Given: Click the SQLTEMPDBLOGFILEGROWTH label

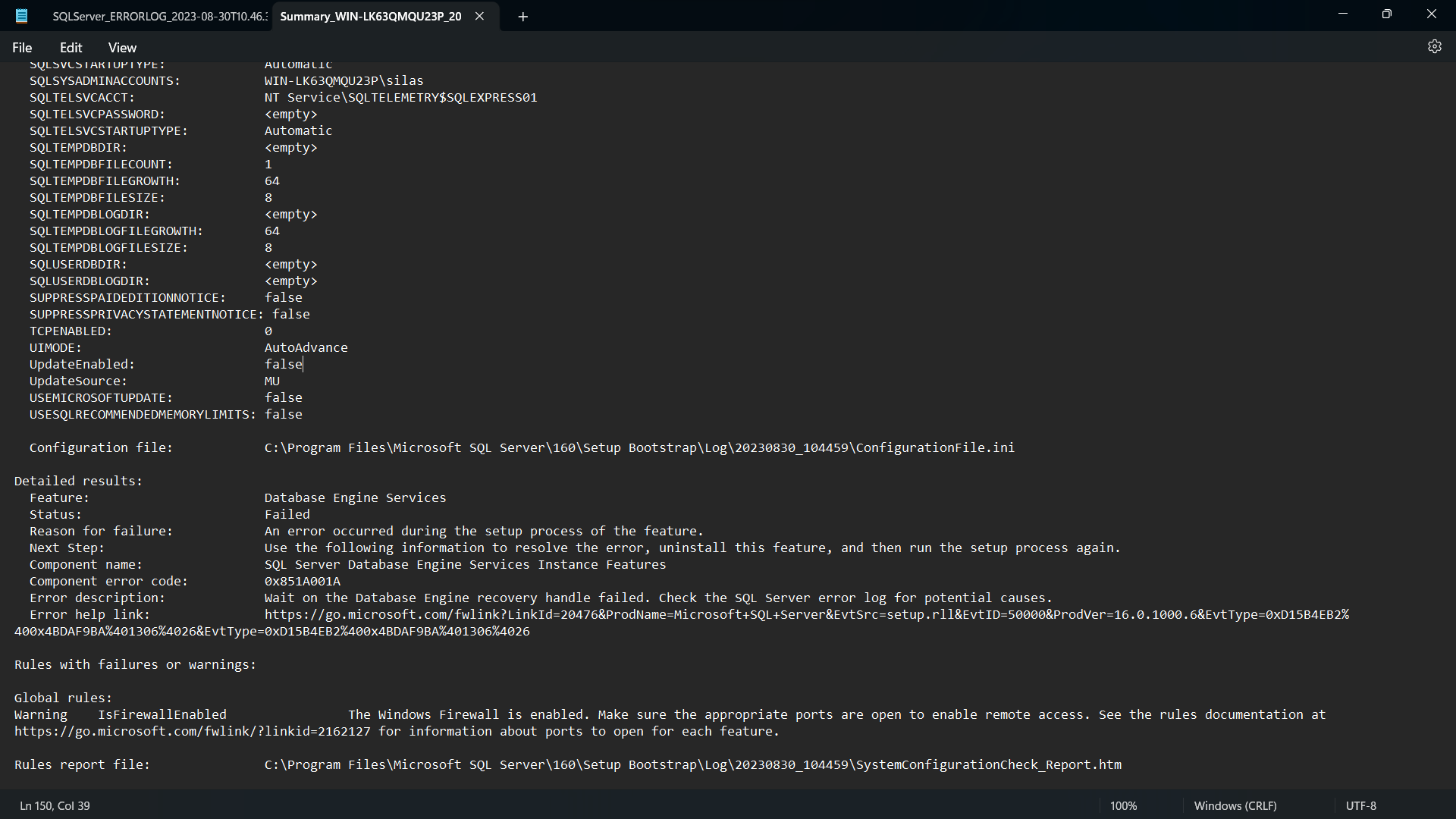Looking at the screenshot, I should [116, 231].
